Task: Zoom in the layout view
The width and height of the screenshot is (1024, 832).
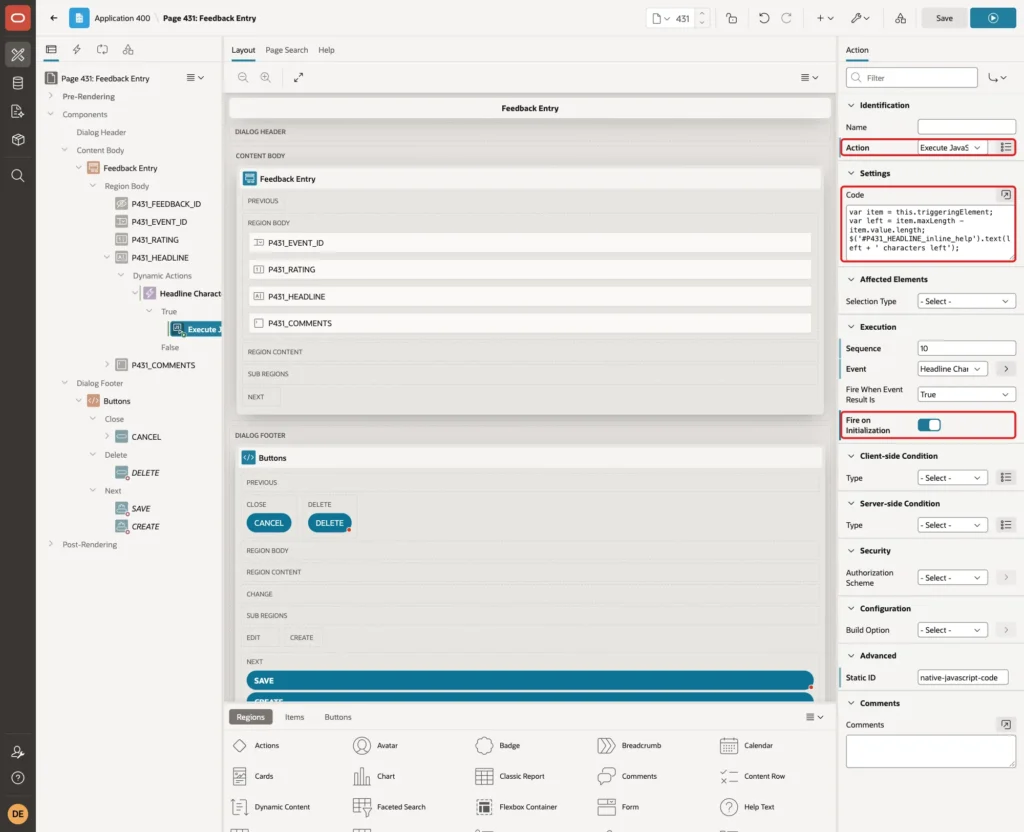Action: [x=266, y=78]
